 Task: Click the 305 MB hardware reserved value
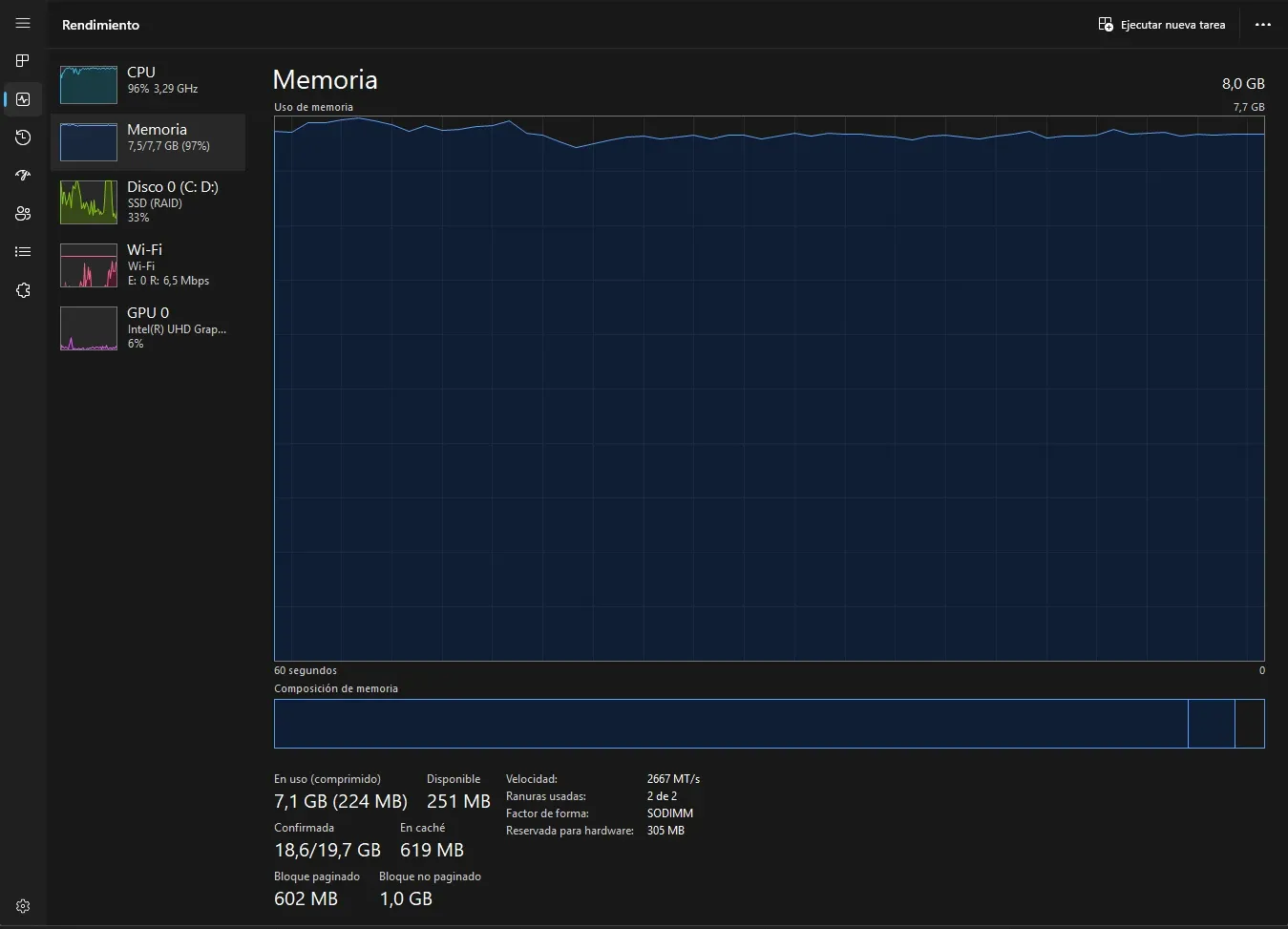pyautogui.click(x=665, y=831)
